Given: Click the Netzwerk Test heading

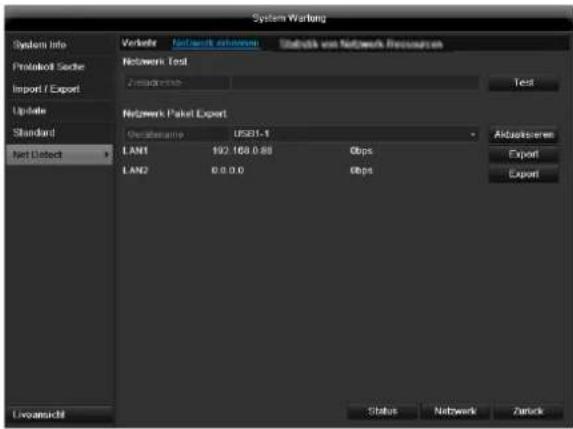Looking at the screenshot, I should tap(155, 61).
